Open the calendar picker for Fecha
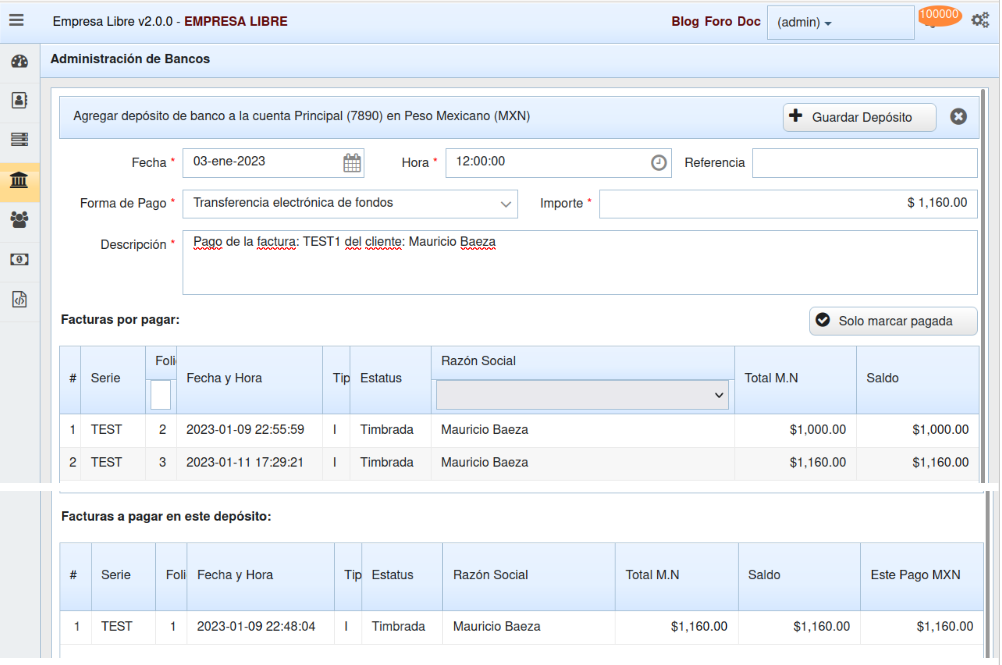 (x=352, y=162)
